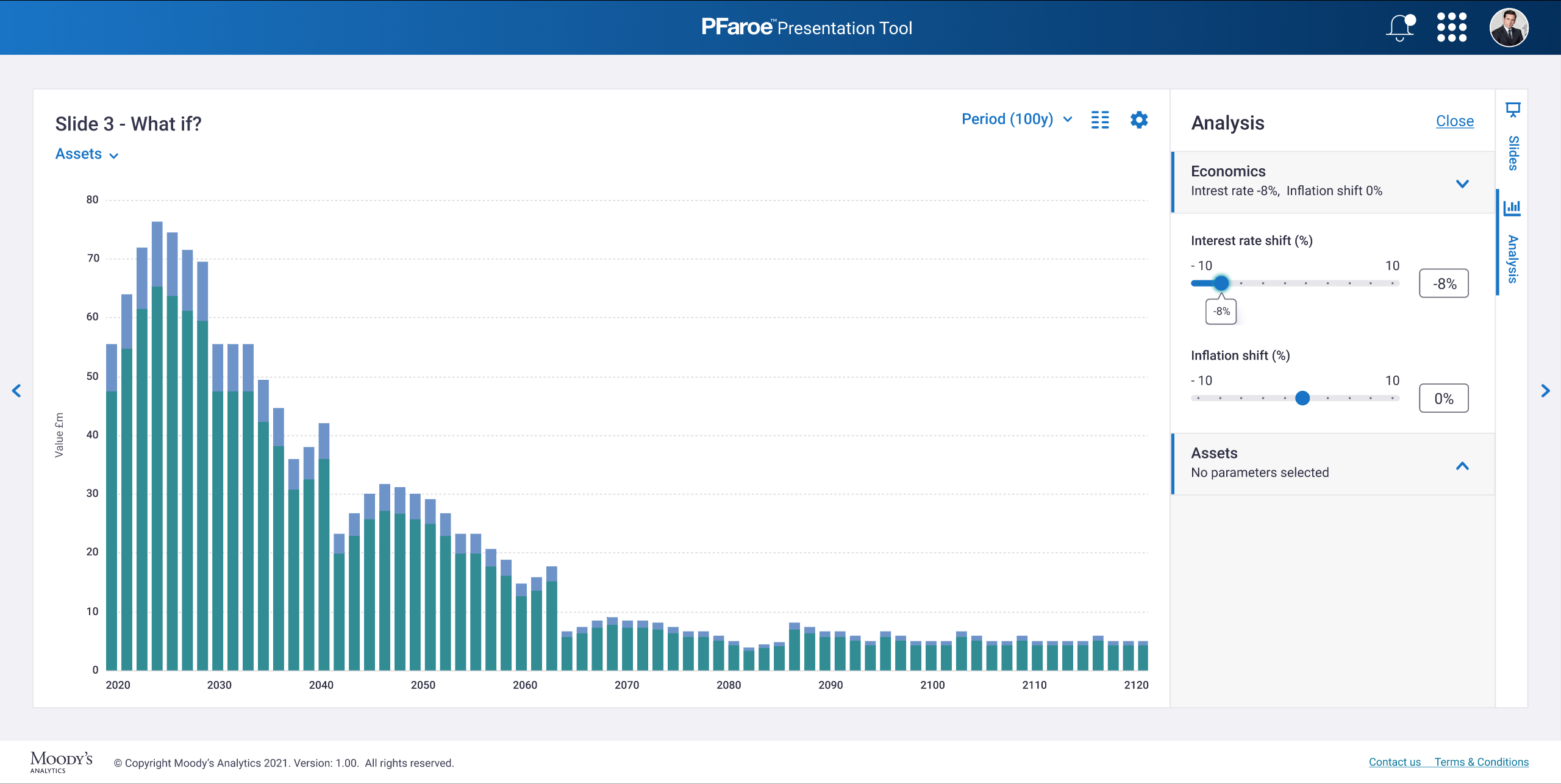The width and height of the screenshot is (1561, 784).
Task: Close the Analysis panel
Action: (1454, 121)
